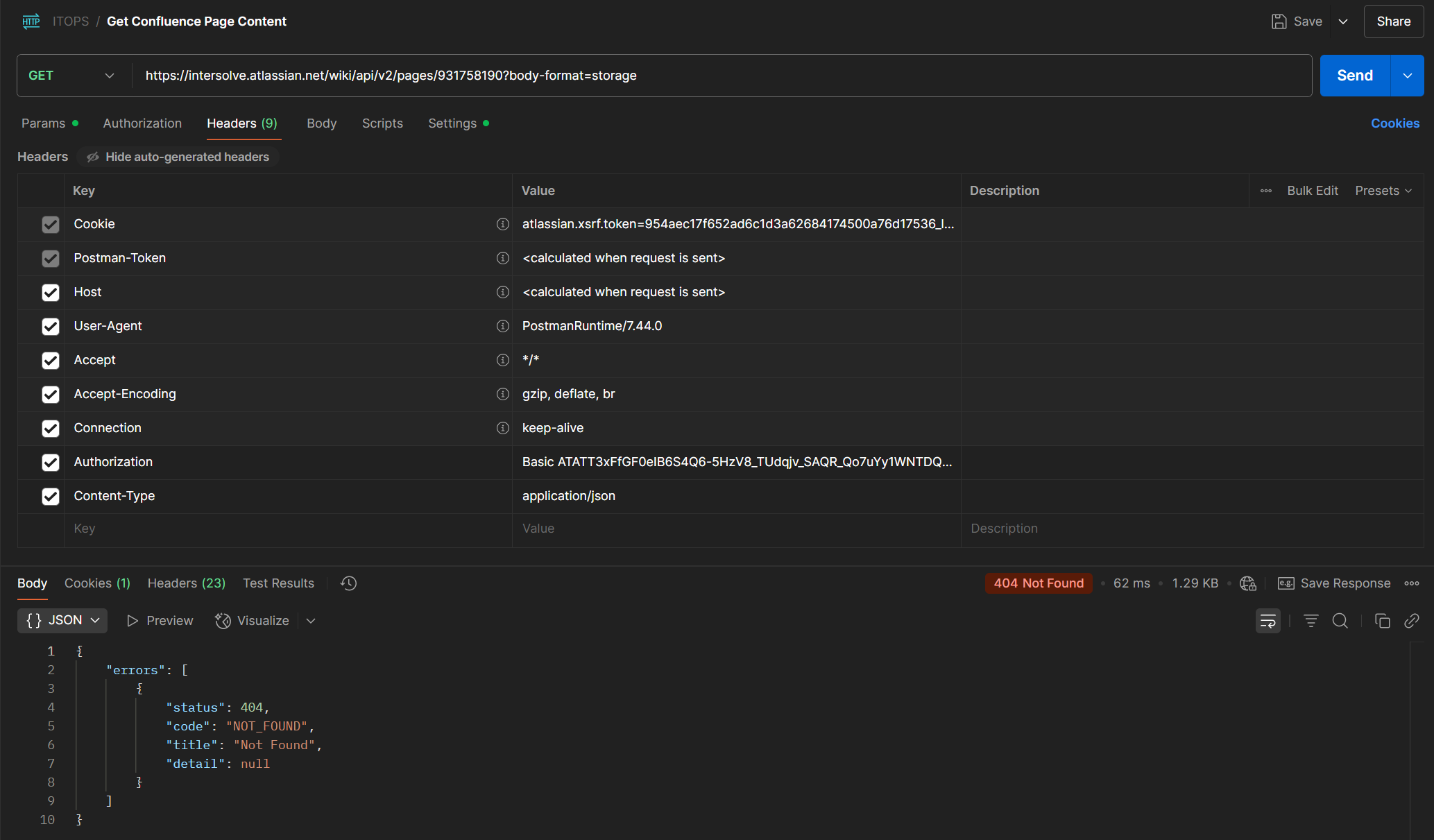
Task: Open headers table options ellipsis
Action: [x=1266, y=191]
